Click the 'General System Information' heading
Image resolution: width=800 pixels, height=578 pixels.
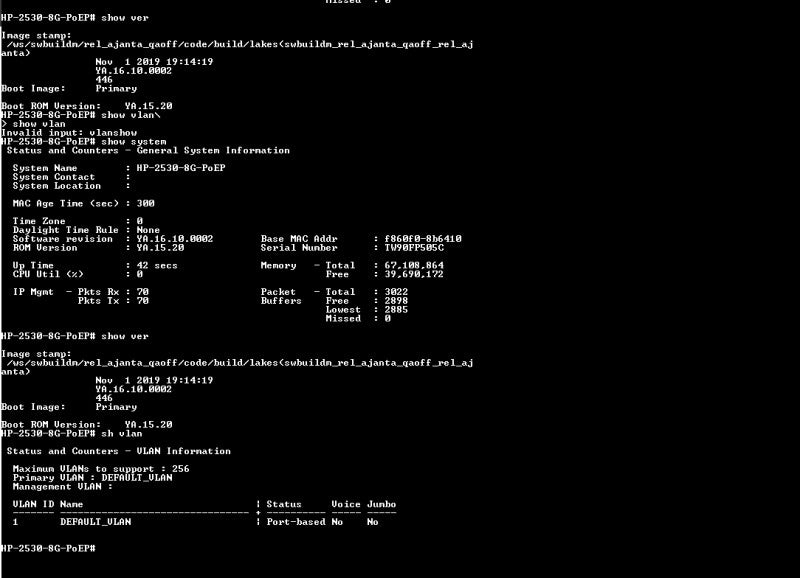(213, 150)
